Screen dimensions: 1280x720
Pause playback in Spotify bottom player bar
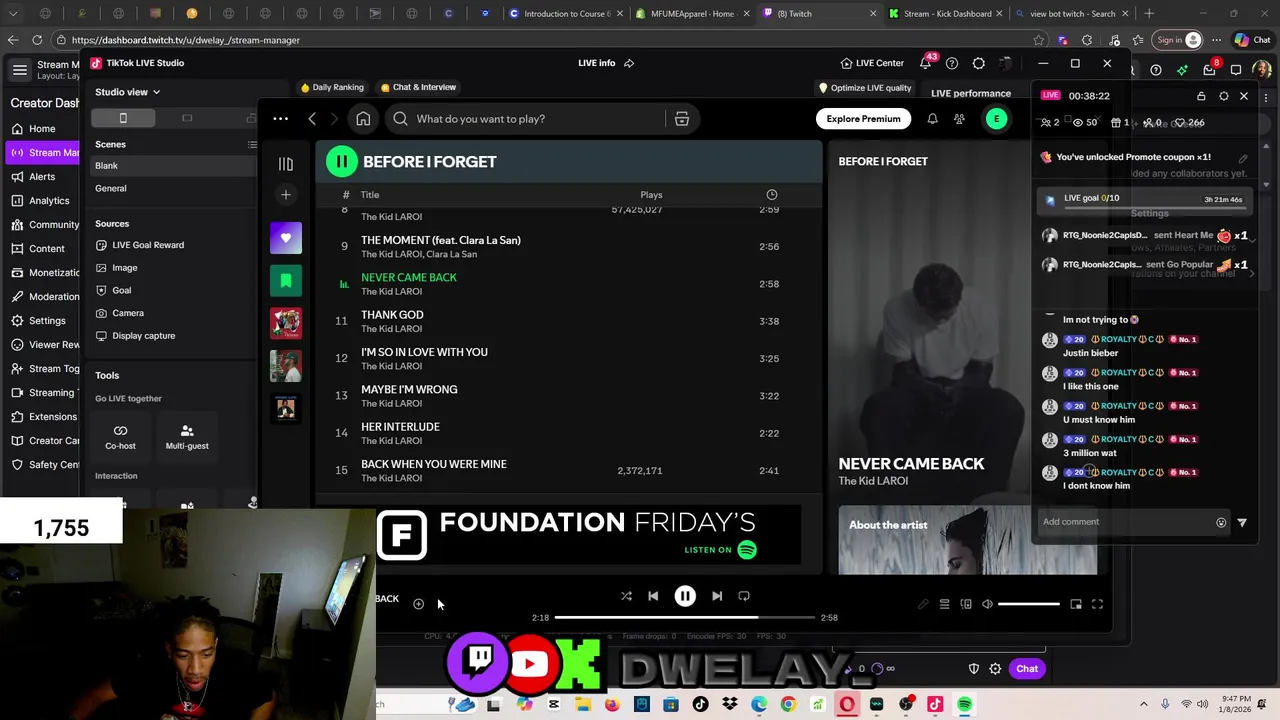pos(685,596)
